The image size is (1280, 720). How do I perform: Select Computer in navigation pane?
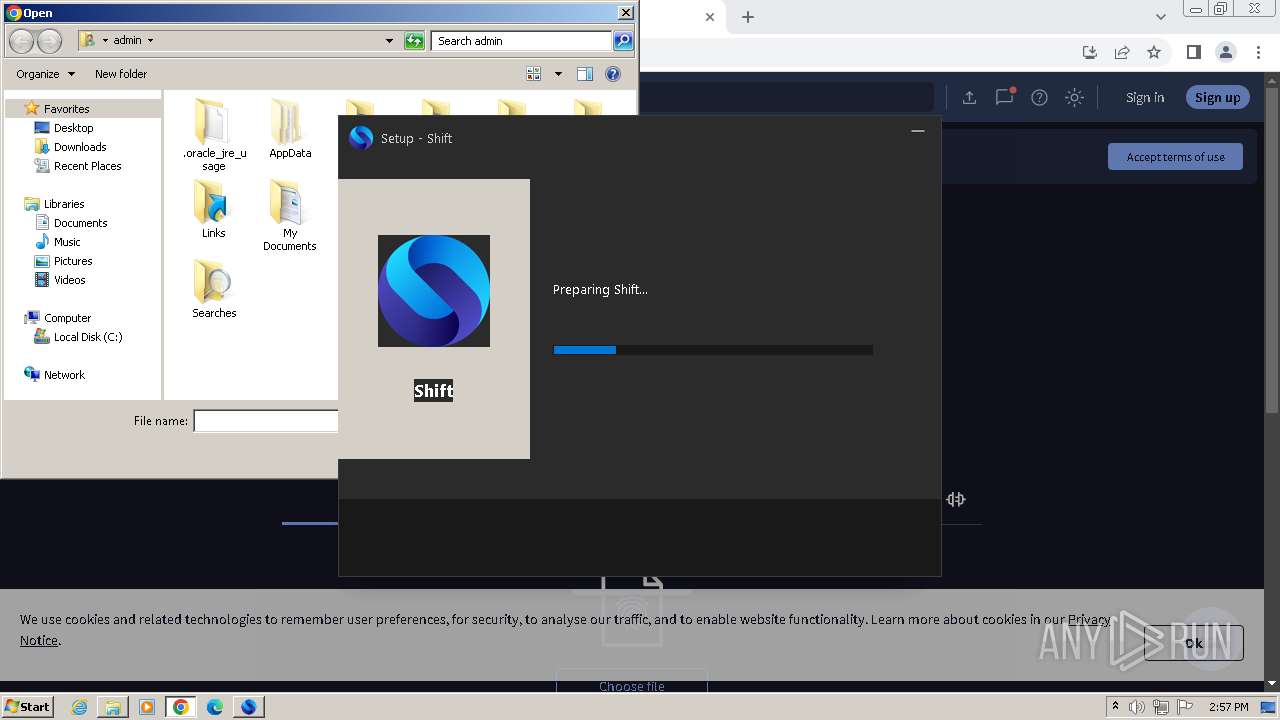tap(67, 317)
